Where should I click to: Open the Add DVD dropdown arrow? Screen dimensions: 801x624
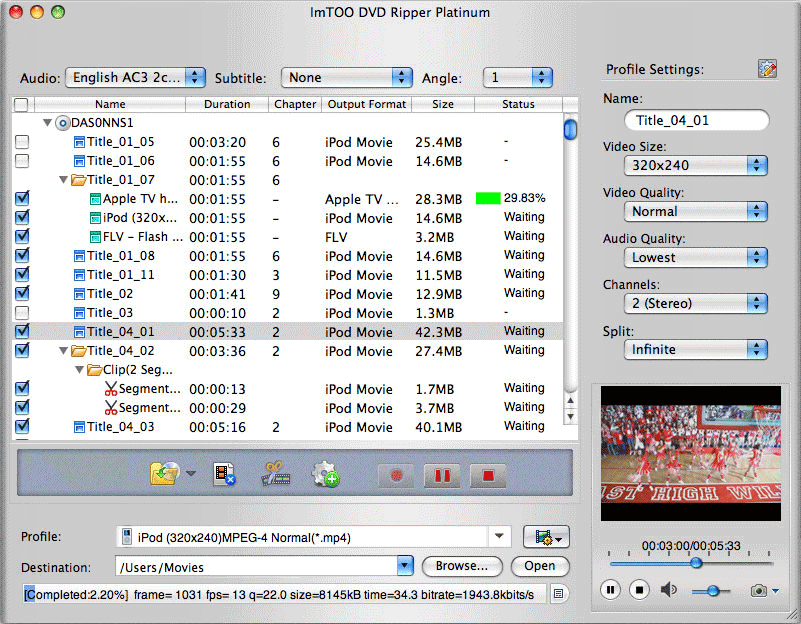pos(191,473)
